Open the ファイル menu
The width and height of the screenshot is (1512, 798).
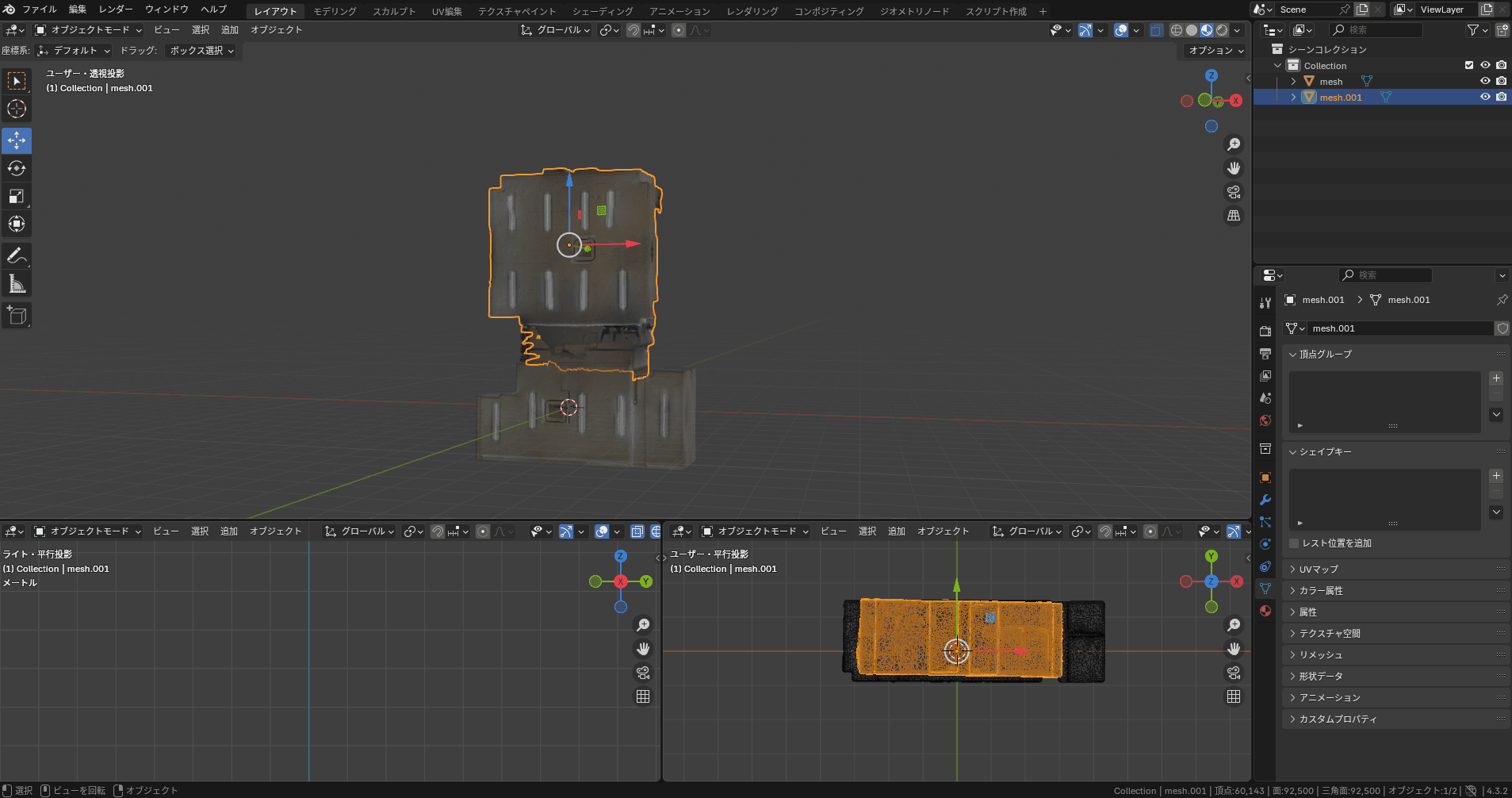39,10
